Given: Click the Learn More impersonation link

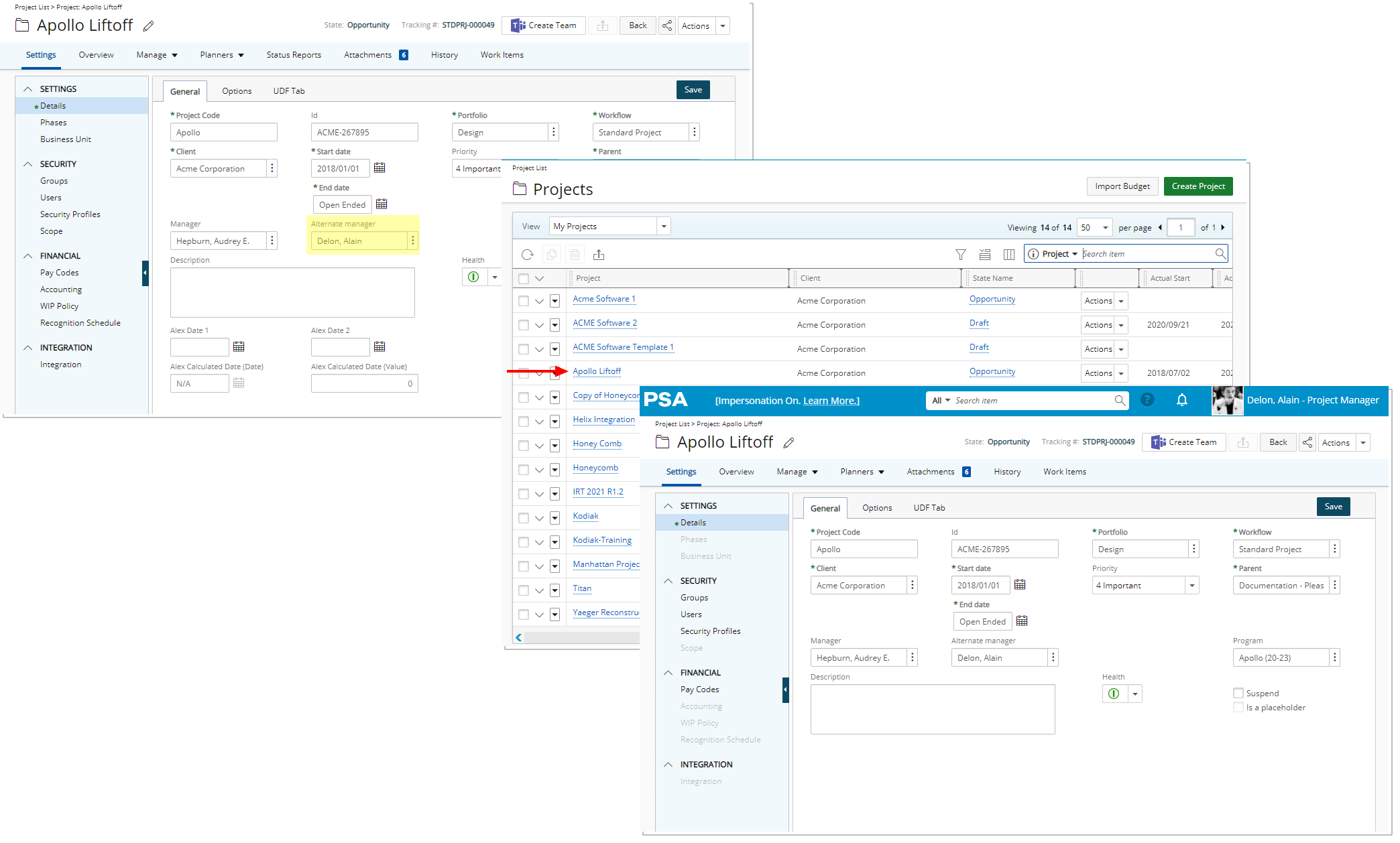Looking at the screenshot, I should [x=831, y=401].
